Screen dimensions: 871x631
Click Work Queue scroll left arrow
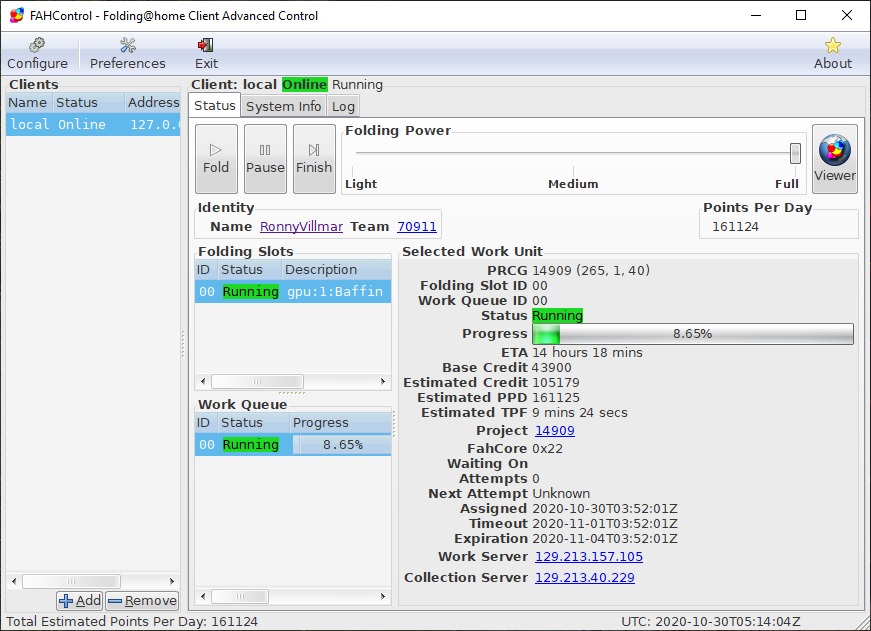point(203,597)
